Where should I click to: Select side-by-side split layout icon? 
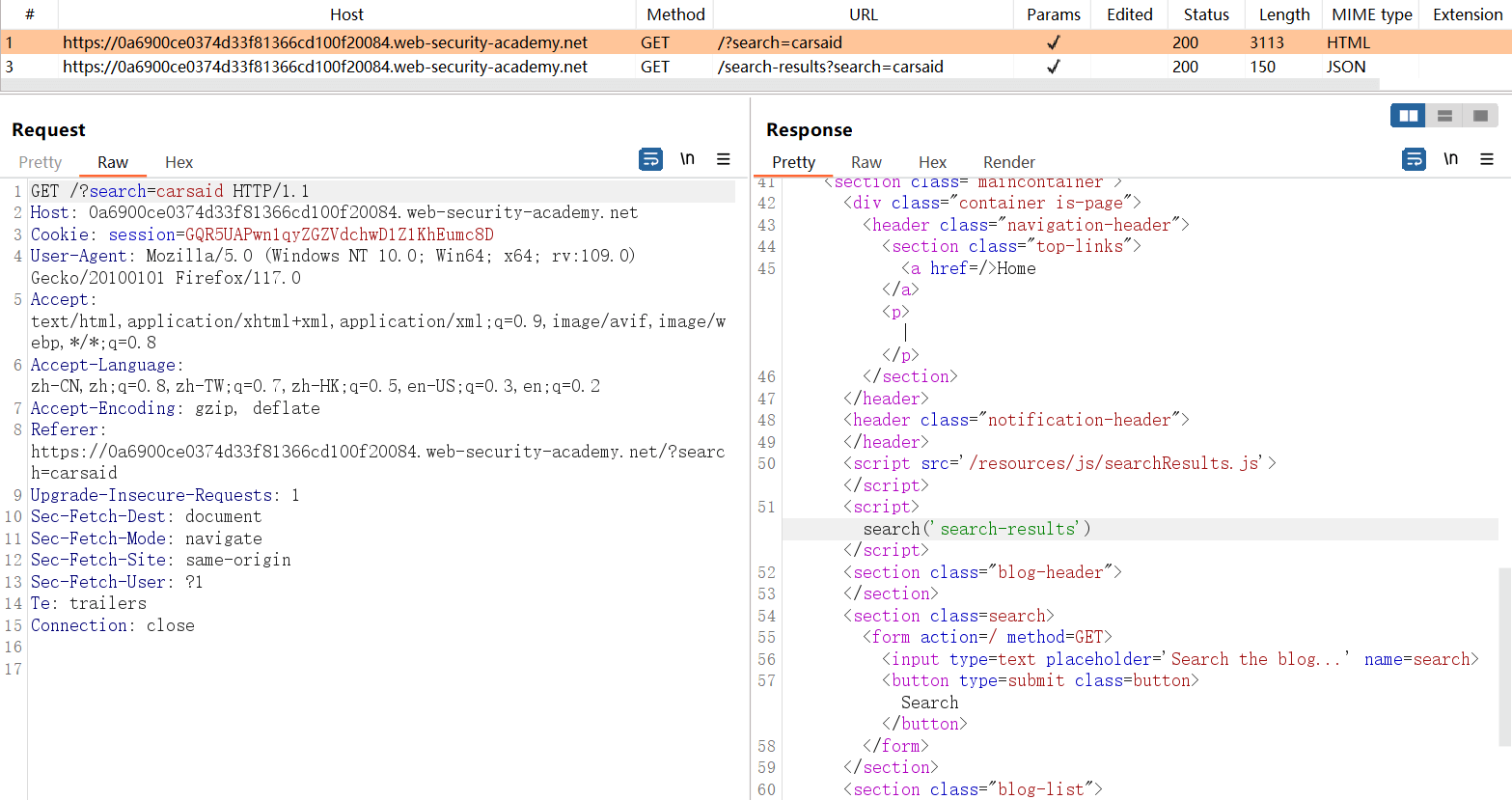1408,116
